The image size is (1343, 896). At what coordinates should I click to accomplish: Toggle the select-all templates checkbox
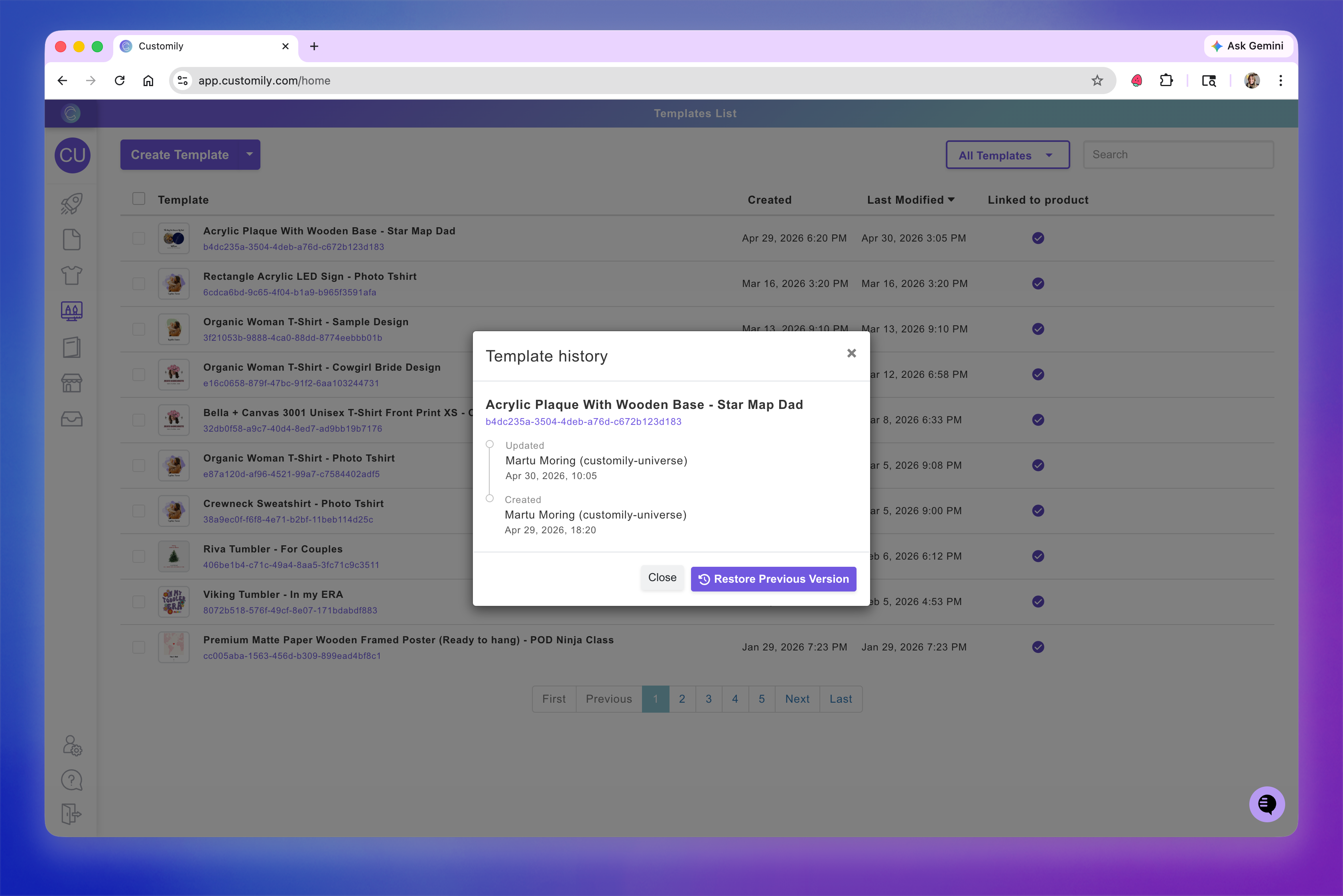138,198
